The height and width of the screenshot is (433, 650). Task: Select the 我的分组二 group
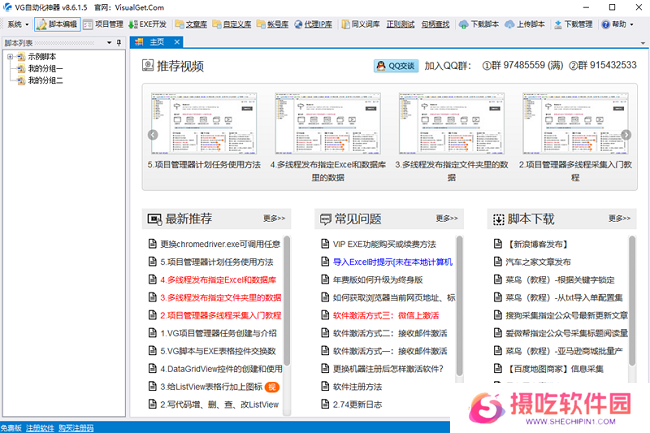(x=45, y=81)
